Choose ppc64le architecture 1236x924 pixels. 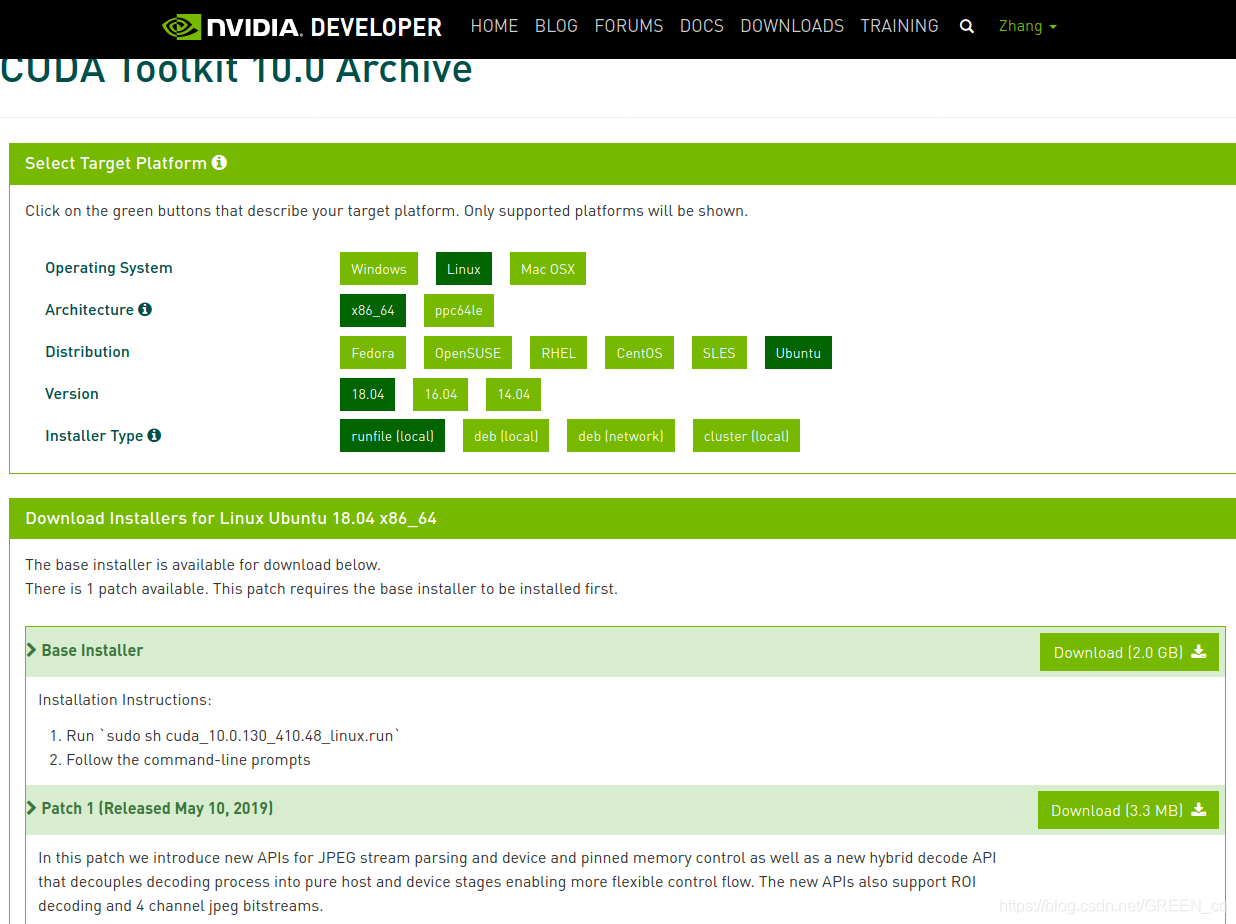[459, 310]
